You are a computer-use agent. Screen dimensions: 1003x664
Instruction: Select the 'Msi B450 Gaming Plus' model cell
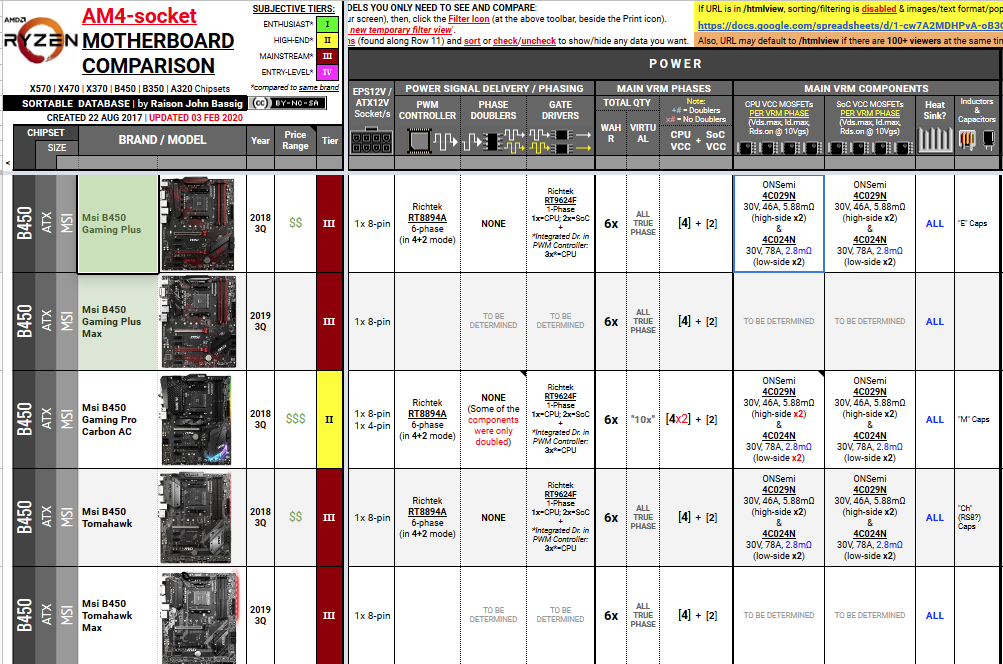click(x=118, y=224)
